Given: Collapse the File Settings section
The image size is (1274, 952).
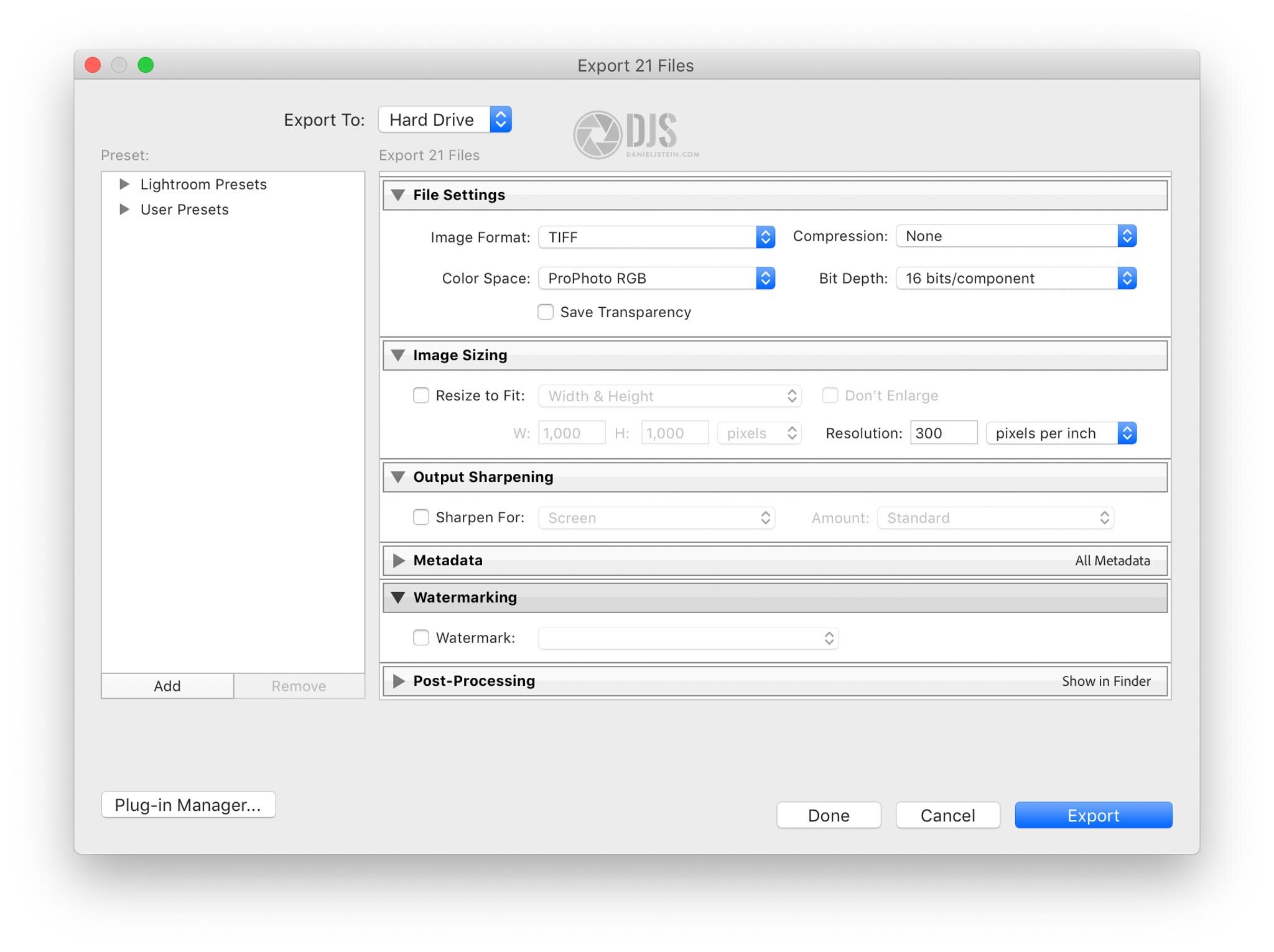Looking at the screenshot, I should pos(398,195).
